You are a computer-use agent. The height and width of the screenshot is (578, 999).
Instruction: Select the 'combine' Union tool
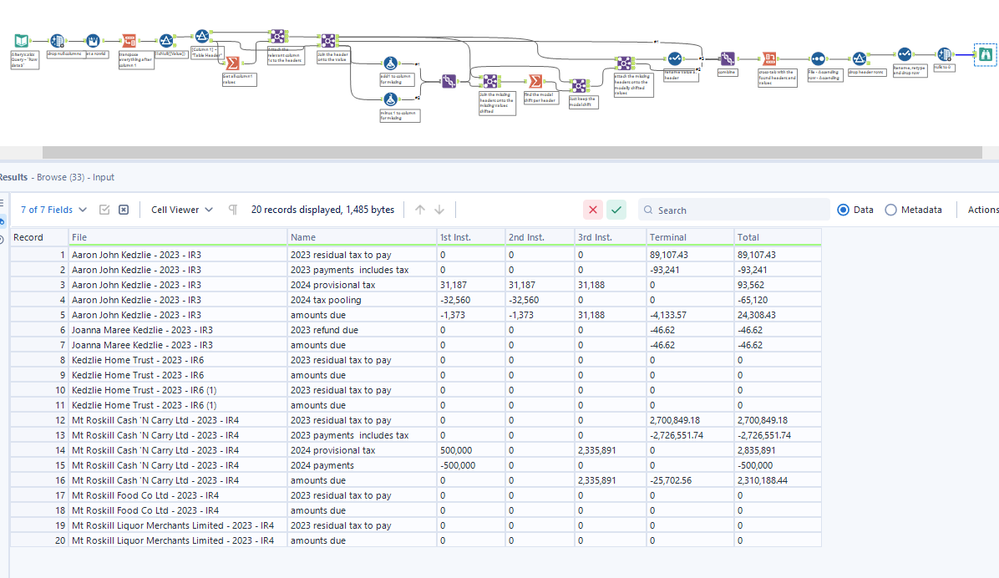pyautogui.click(x=728, y=59)
